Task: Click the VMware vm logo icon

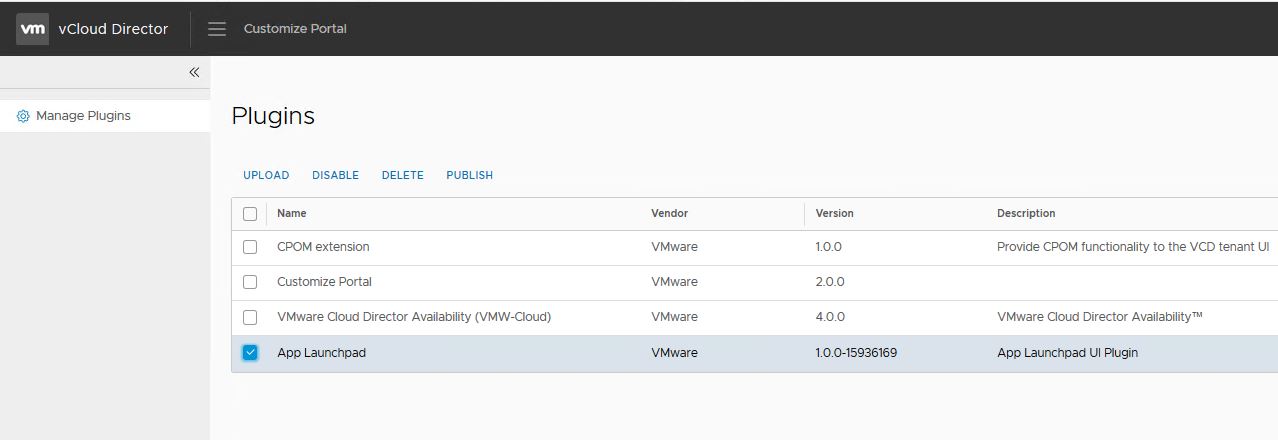Action: (x=32, y=29)
